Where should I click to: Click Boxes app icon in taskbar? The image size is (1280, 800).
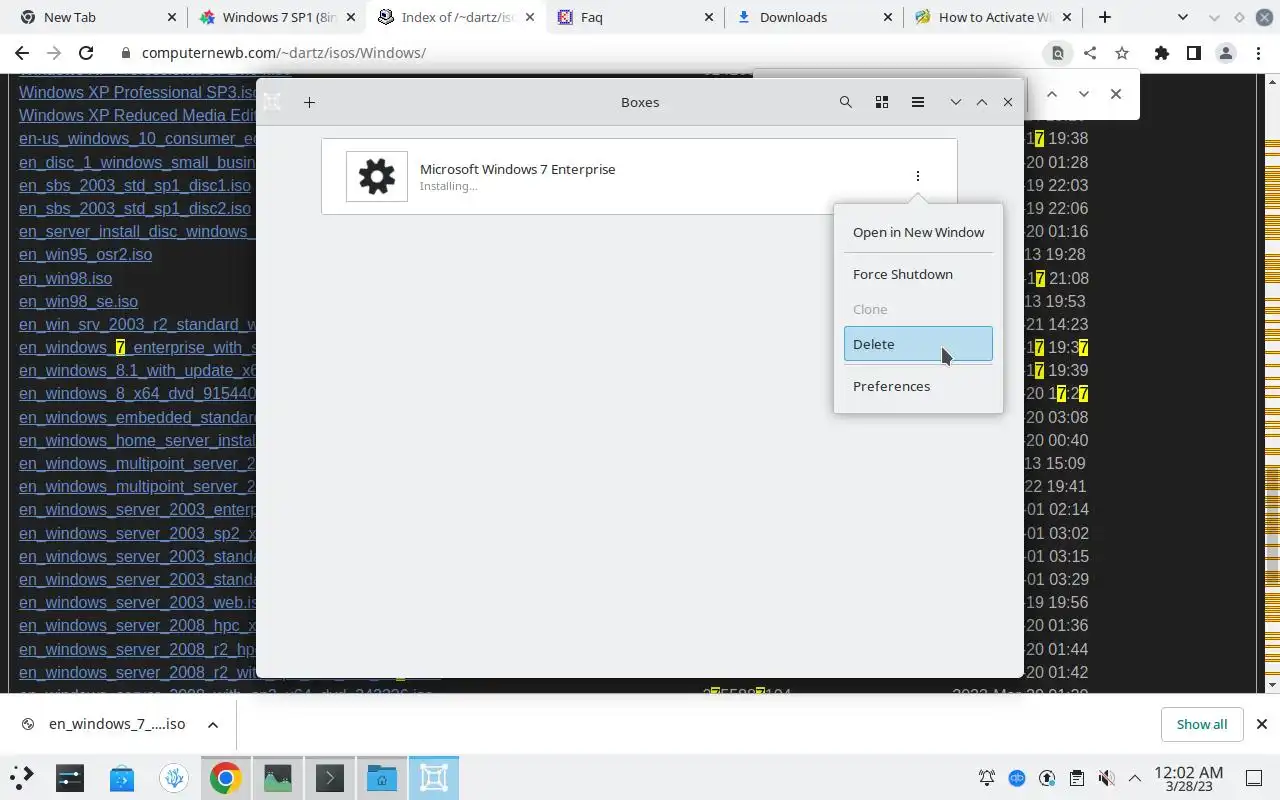[434, 777]
